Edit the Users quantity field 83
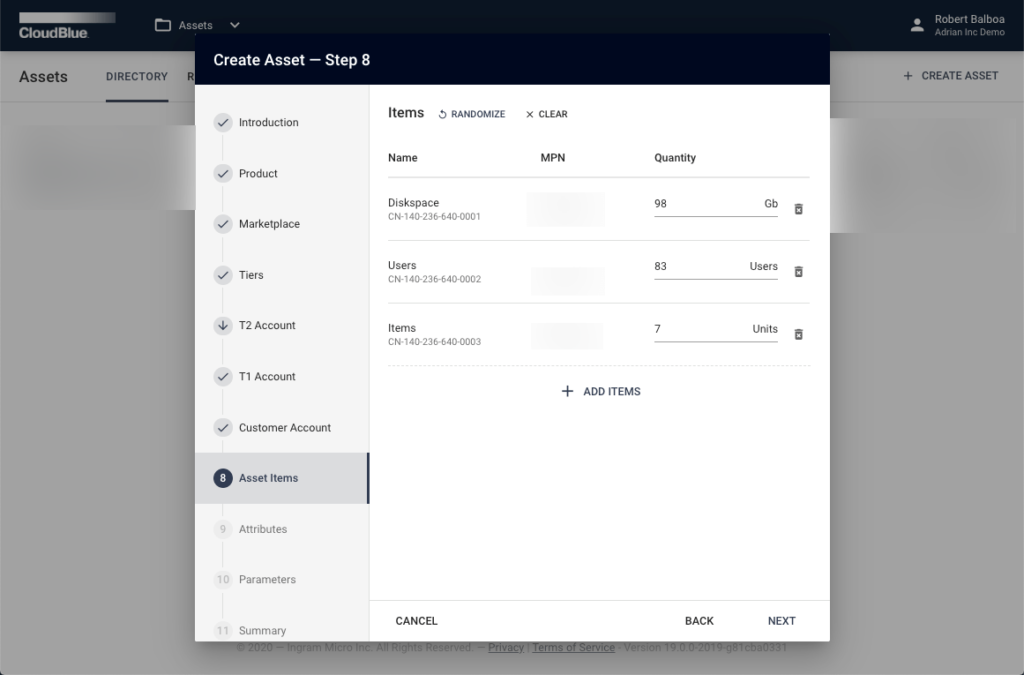This screenshot has width=1024, height=675. [716, 266]
